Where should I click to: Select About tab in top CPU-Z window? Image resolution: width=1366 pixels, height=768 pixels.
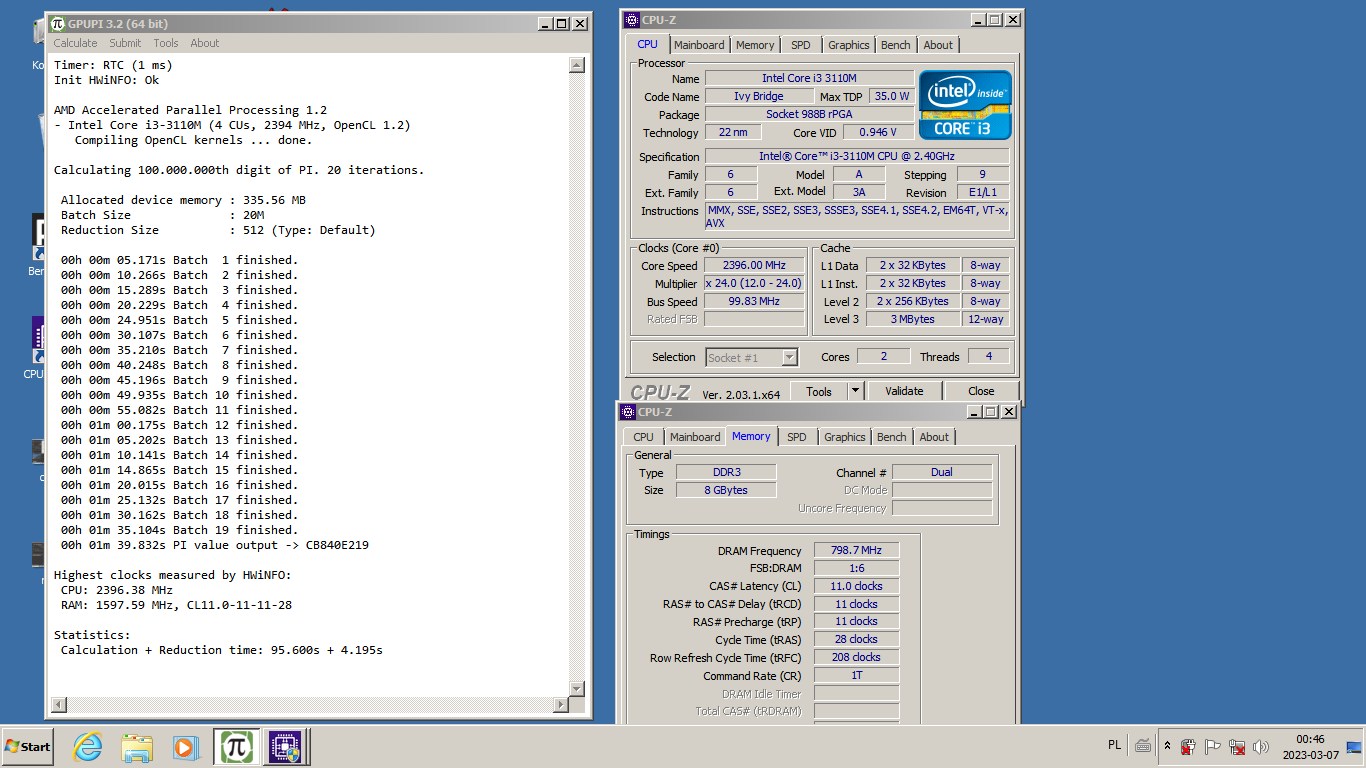(938, 45)
